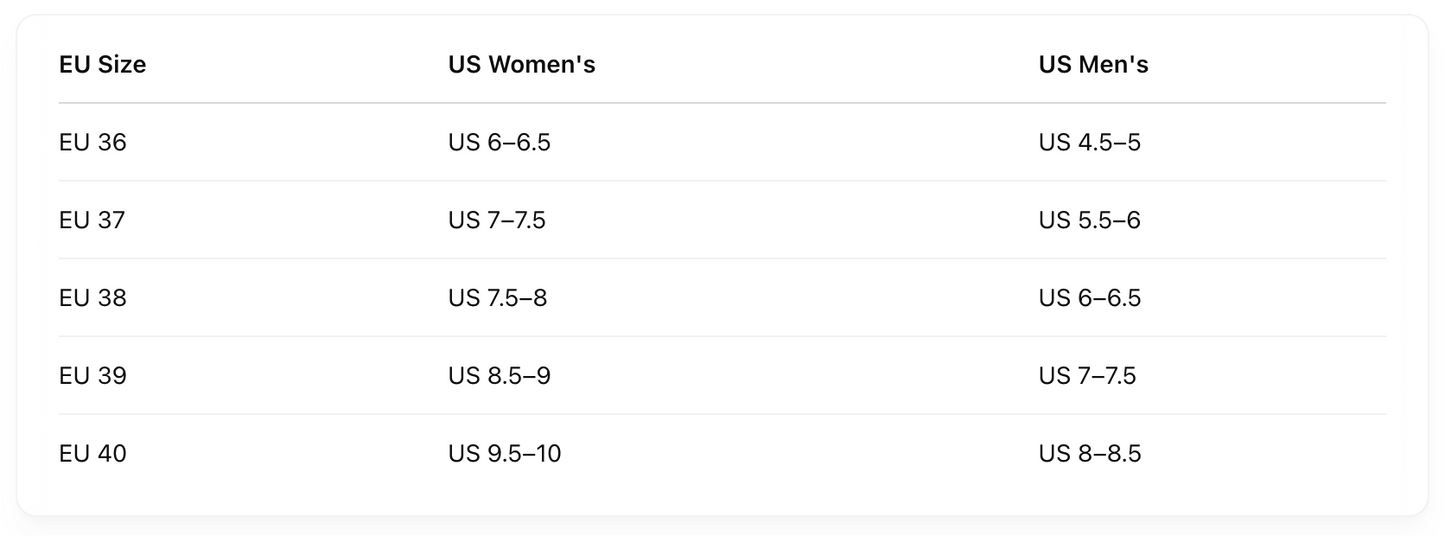This screenshot has height=536, width=1445.
Task: Pick the EU 38 cell
Action: coord(93,298)
